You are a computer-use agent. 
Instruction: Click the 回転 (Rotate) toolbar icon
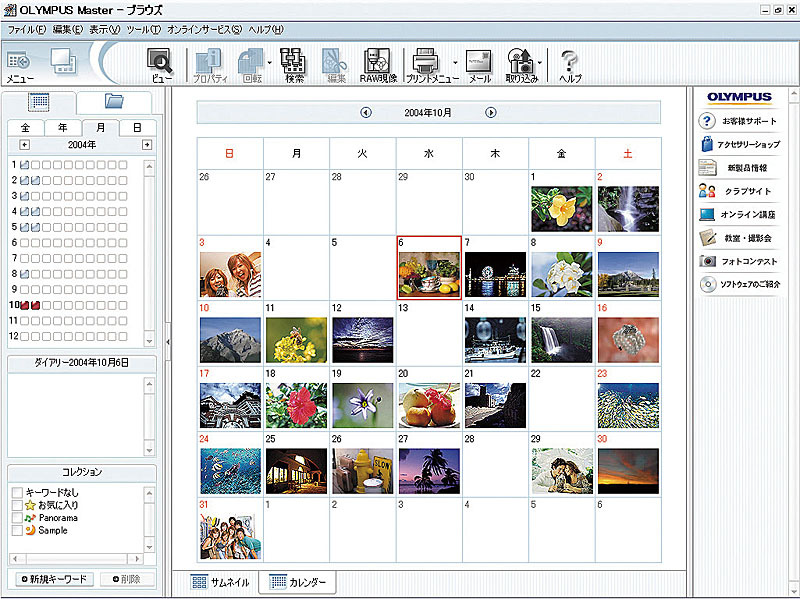251,65
